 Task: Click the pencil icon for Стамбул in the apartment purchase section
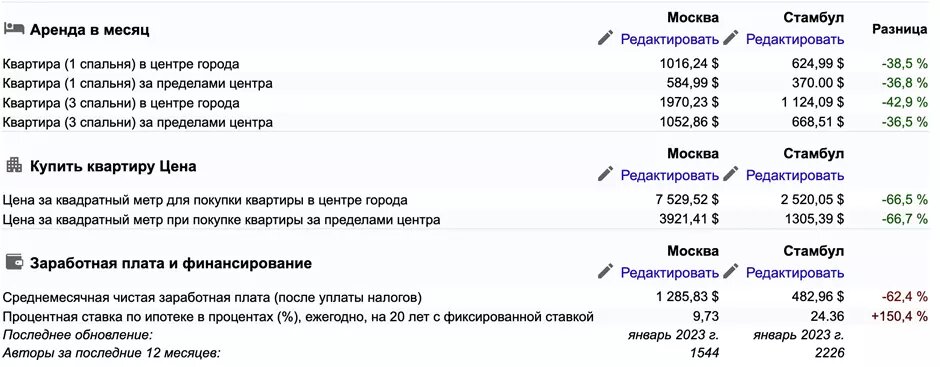pos(730,175)
